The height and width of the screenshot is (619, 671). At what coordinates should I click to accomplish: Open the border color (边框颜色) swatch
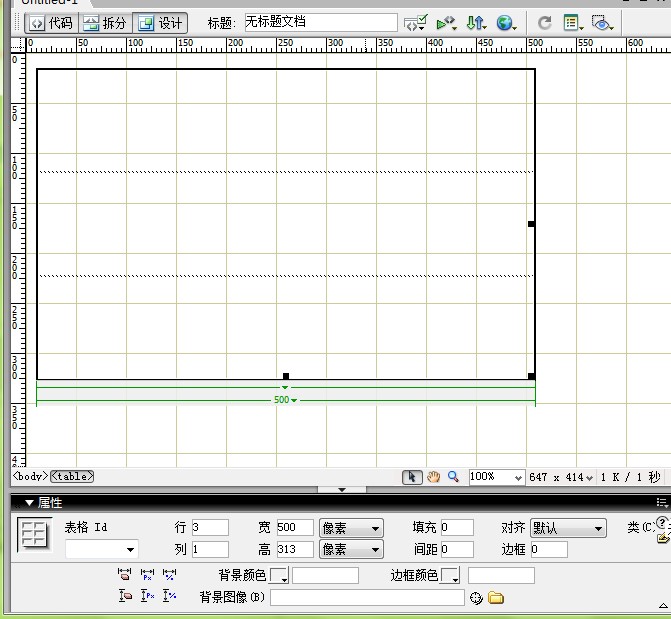tap(451, 575)
